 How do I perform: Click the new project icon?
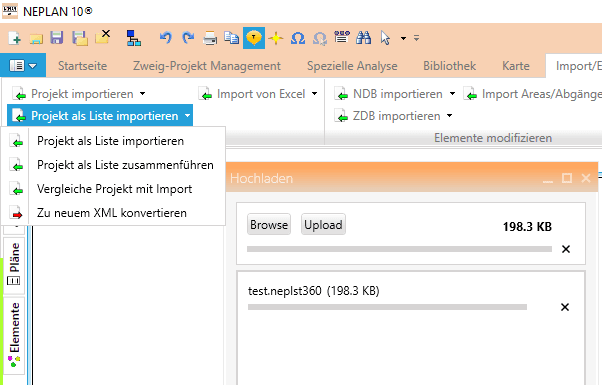pos(15,38)
